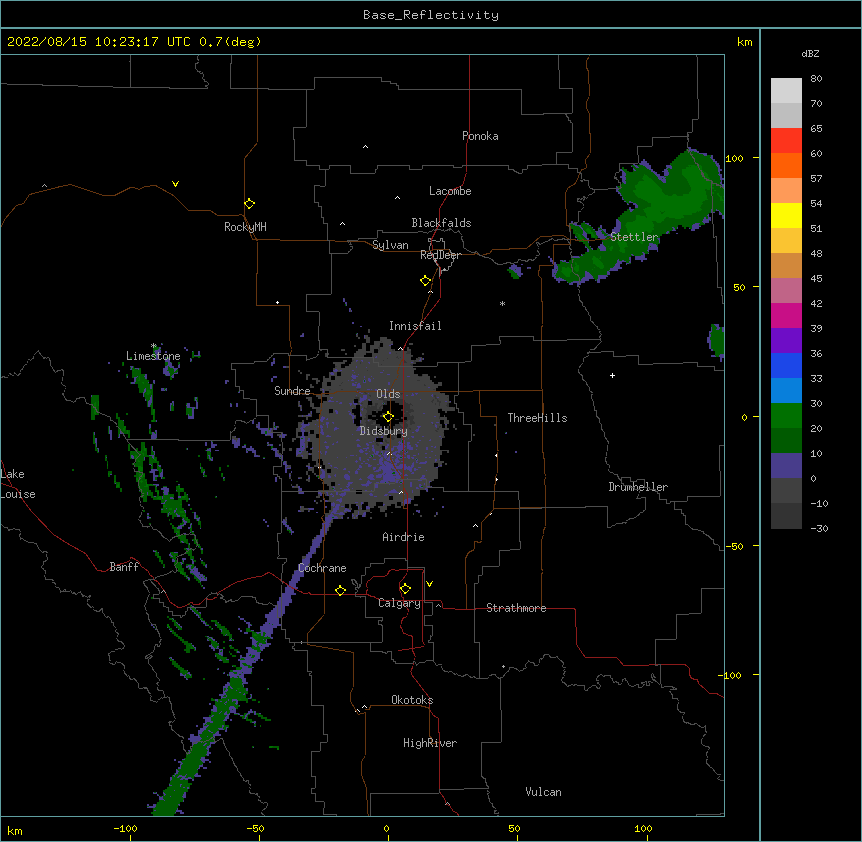862x842 pixels.
Task: Click the 100 km tick on vertical axis
Action: tap(734, 159)
